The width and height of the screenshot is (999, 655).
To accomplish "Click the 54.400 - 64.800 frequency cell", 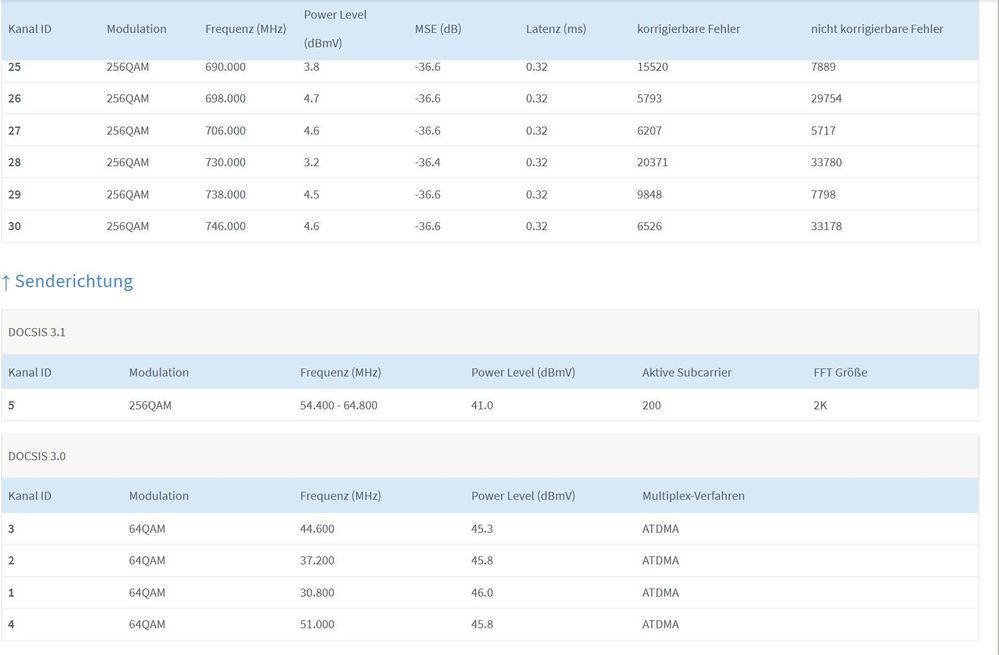I will [x=339, y=405].
